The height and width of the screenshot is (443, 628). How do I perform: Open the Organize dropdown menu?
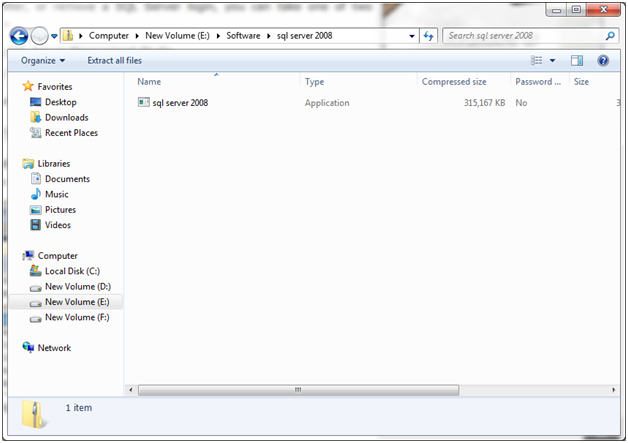[x=42, y=61]
